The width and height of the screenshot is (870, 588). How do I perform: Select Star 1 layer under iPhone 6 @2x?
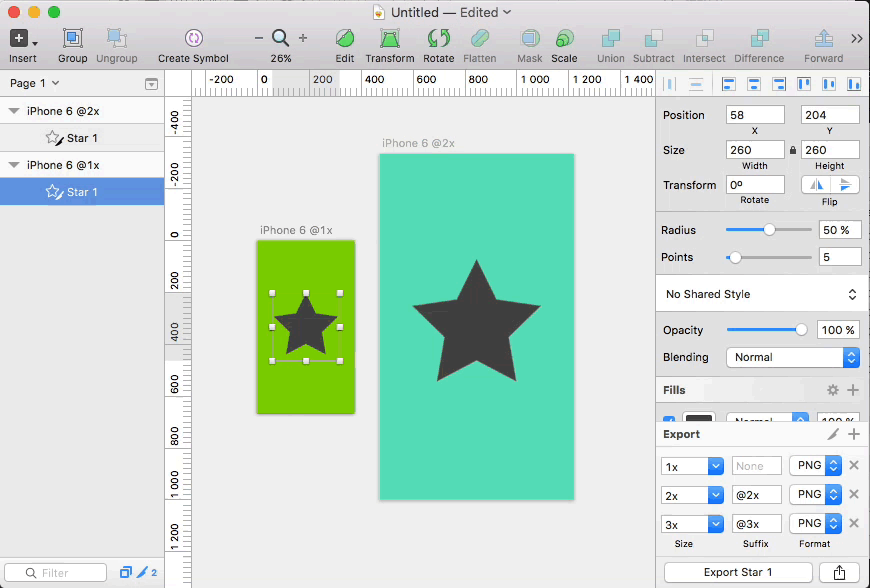click(x=82, y=138)
